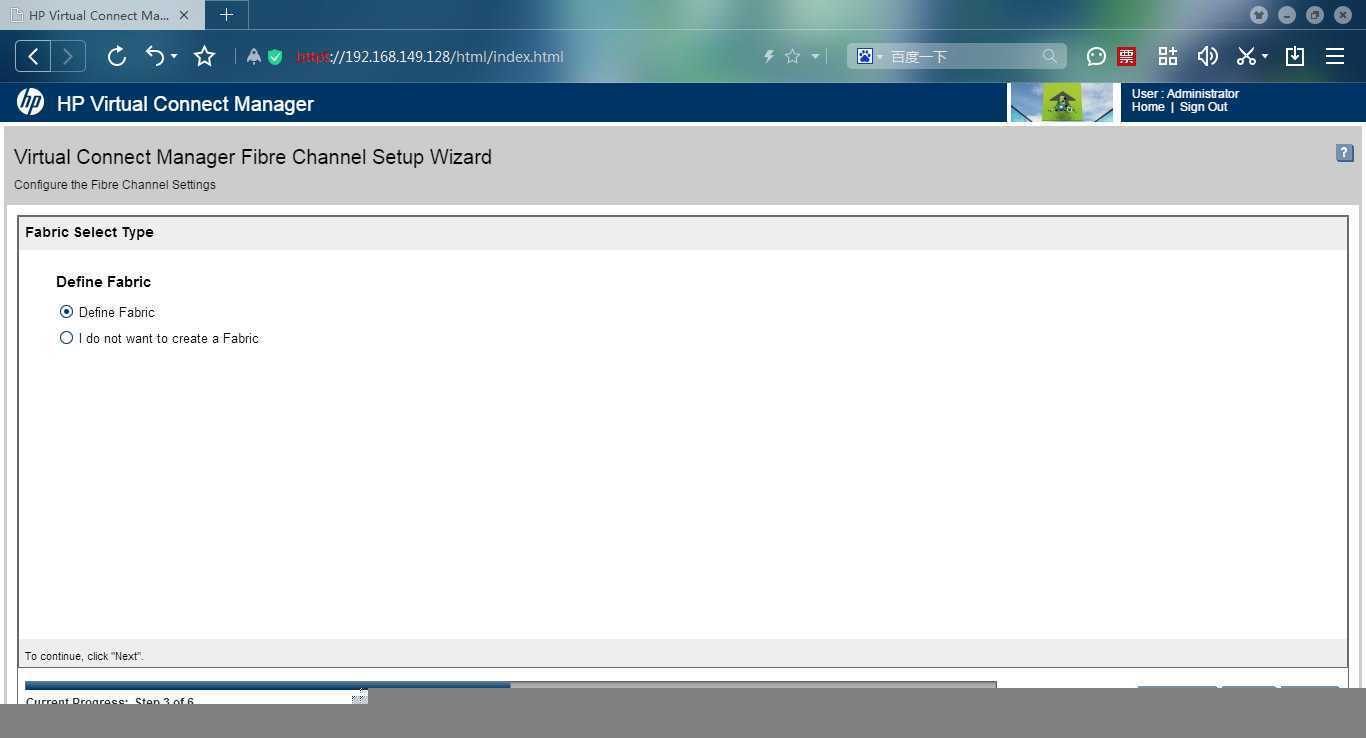Click the HP logo

coord(30,102)
